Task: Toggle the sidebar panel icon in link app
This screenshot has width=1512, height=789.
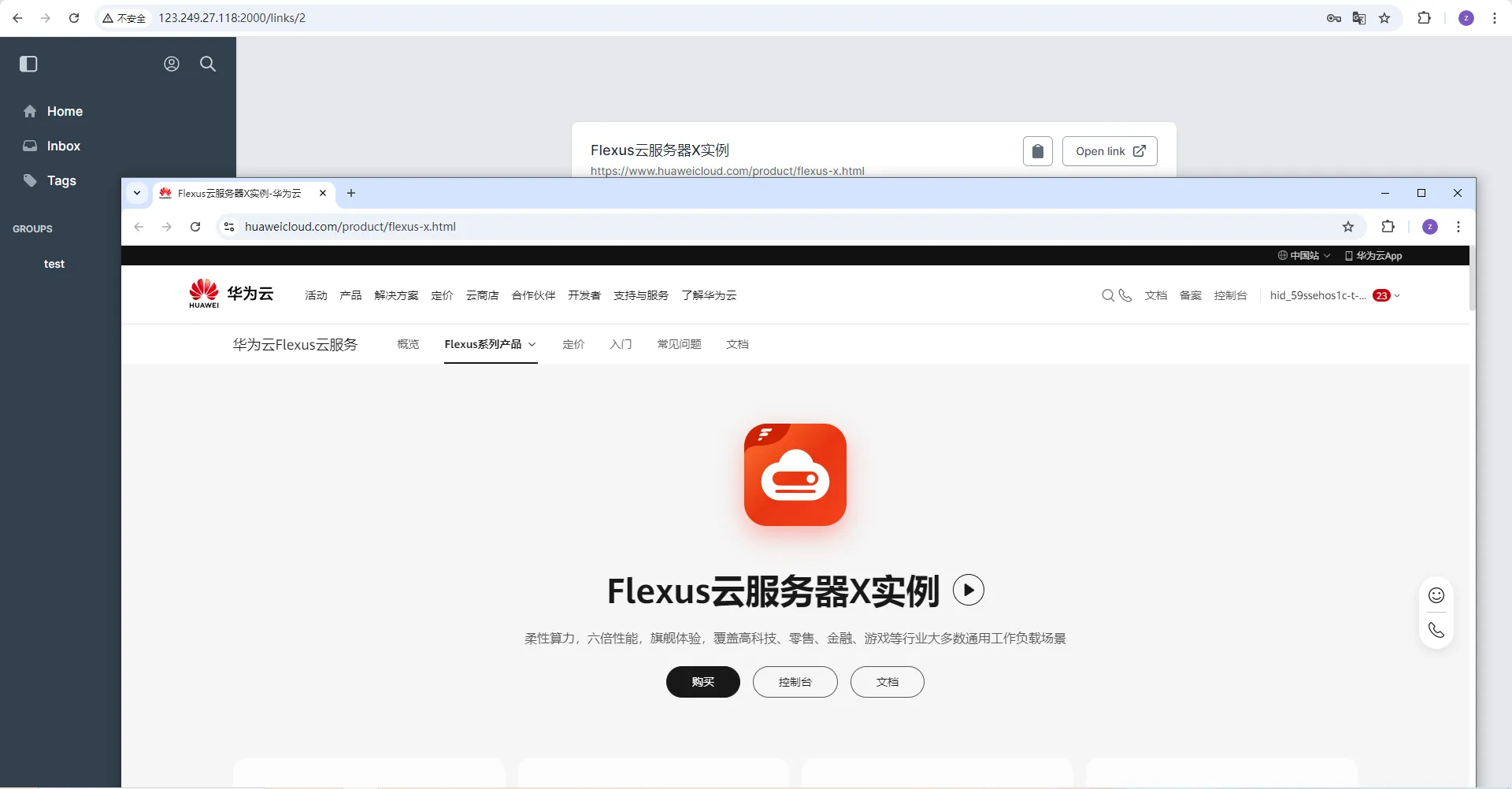Action: 28,64
